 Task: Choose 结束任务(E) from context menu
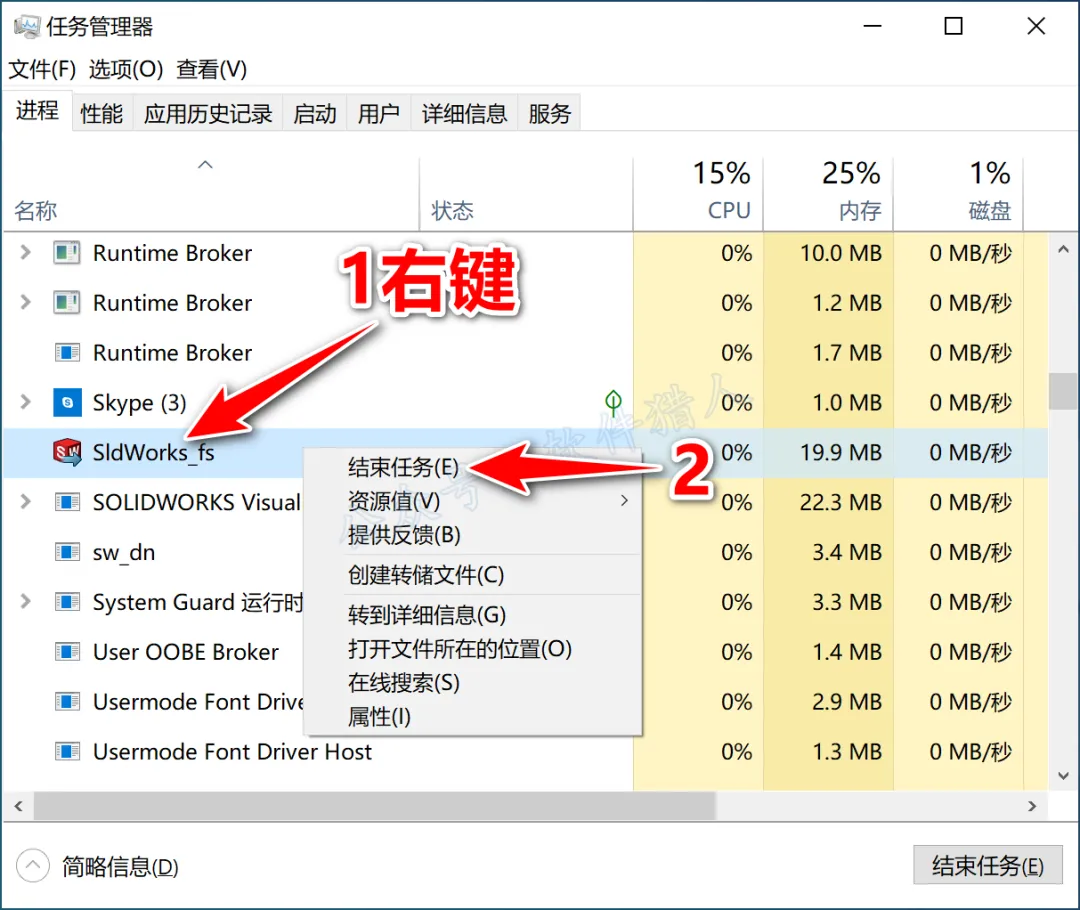[x=472, y=467]
